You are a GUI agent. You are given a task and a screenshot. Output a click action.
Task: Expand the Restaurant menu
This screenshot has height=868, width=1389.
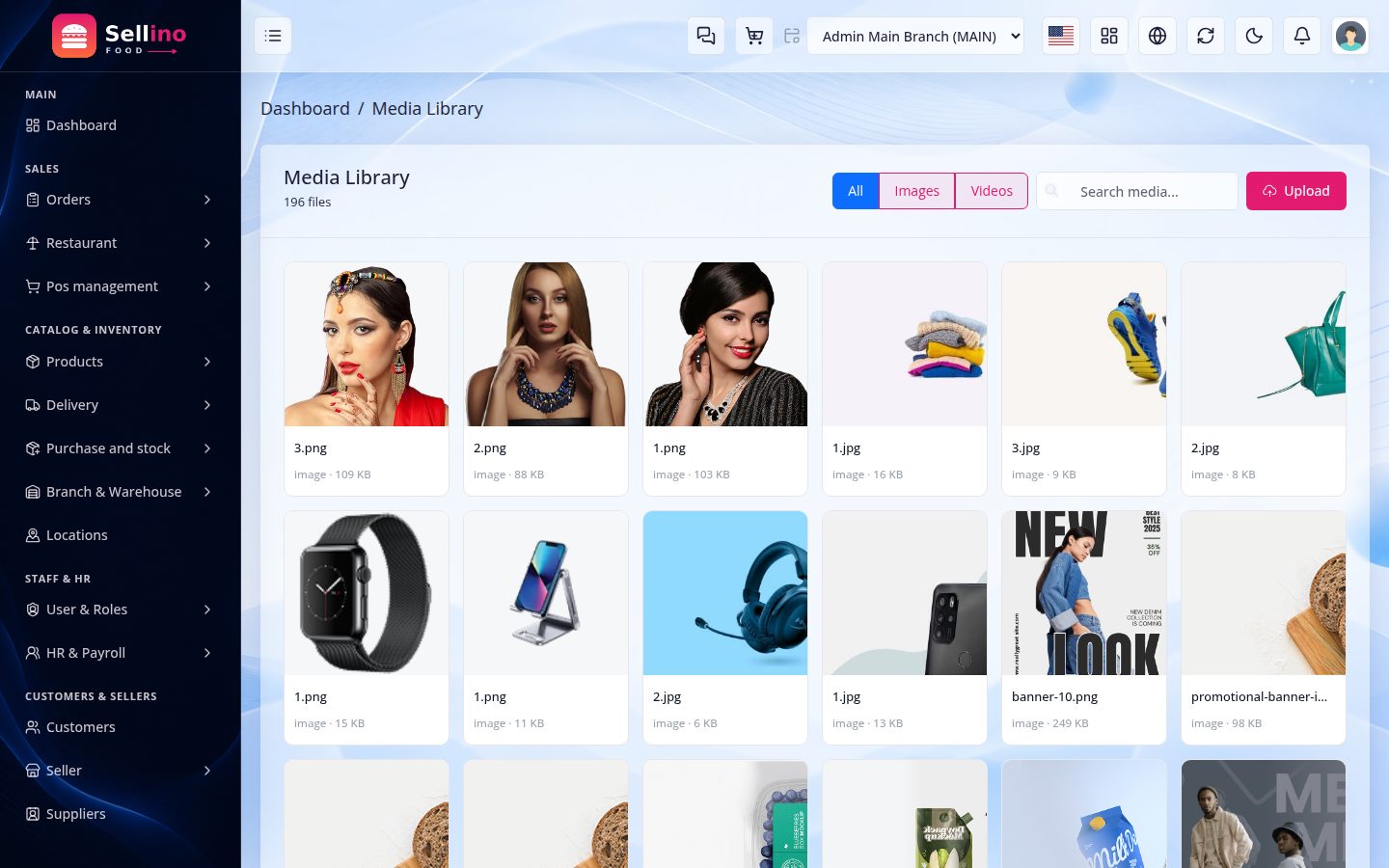coord(121,243)
